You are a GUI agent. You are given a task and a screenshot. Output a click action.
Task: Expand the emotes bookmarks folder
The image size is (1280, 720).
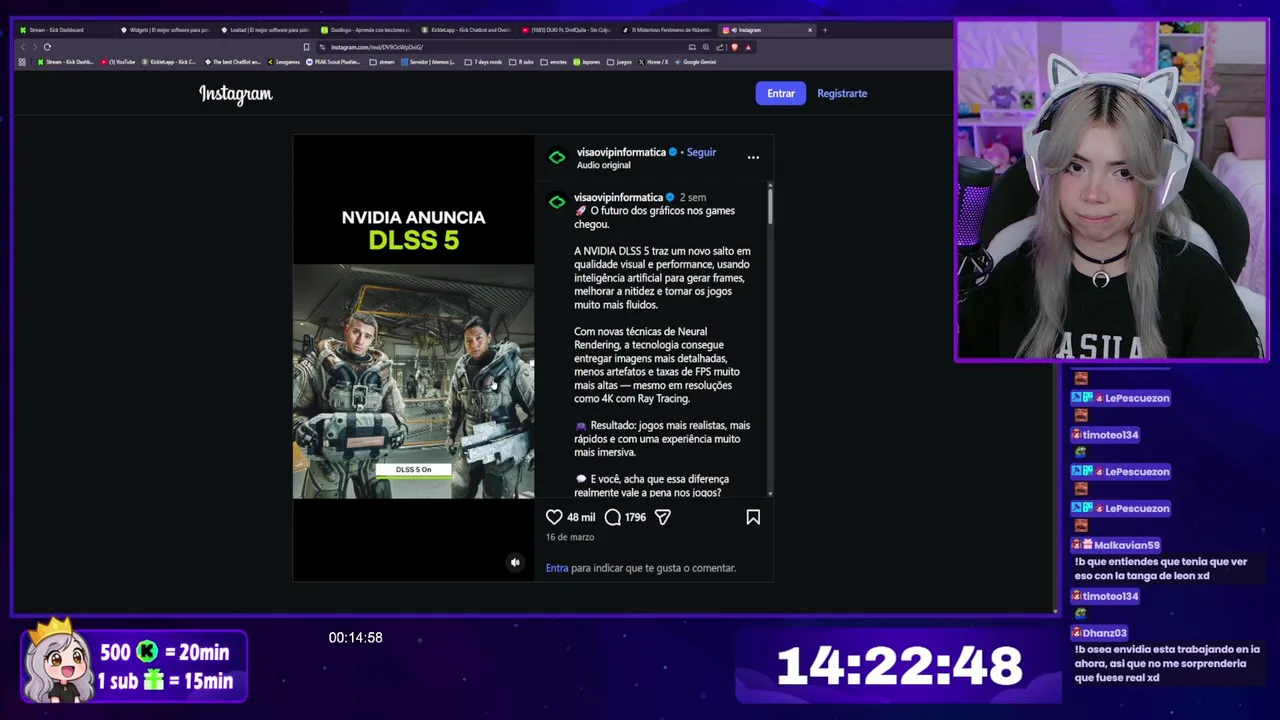[x=553, y=62]
